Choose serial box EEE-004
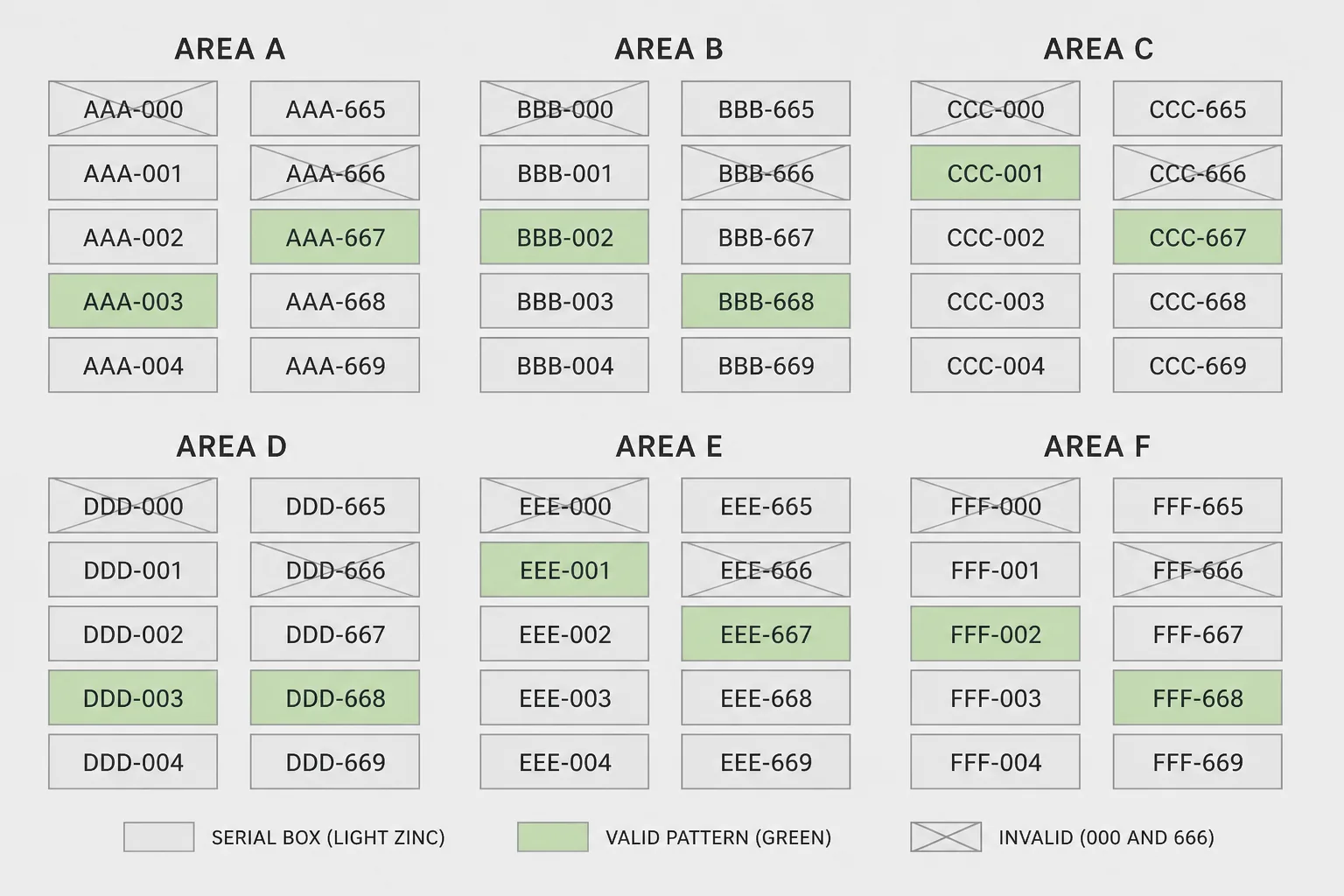The width and height of the screenshot is (1344, 896). (x=564, y=761)
